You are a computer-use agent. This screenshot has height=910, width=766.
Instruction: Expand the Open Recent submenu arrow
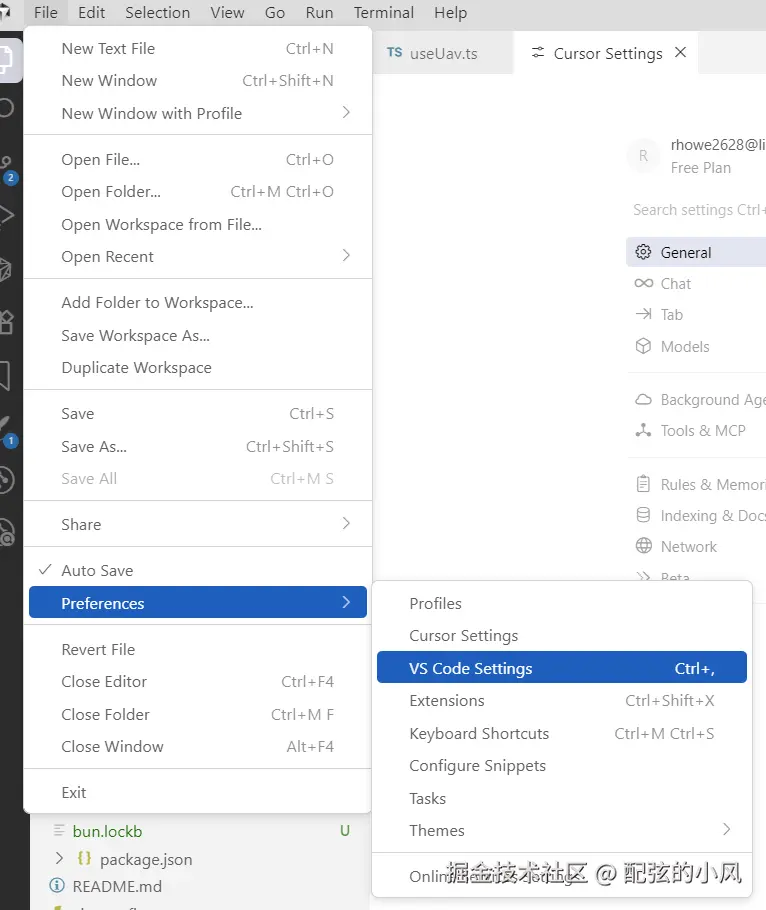[x=346, y=255]
